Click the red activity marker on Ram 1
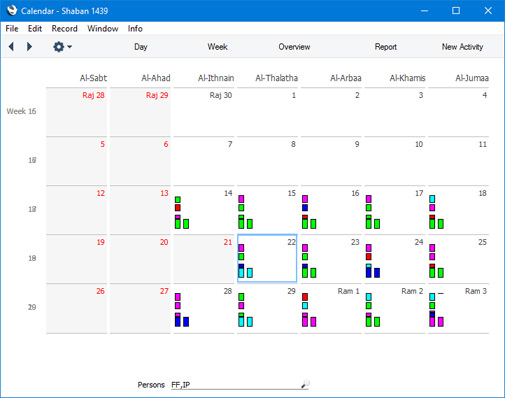505x398 pixels. point(305,297)
